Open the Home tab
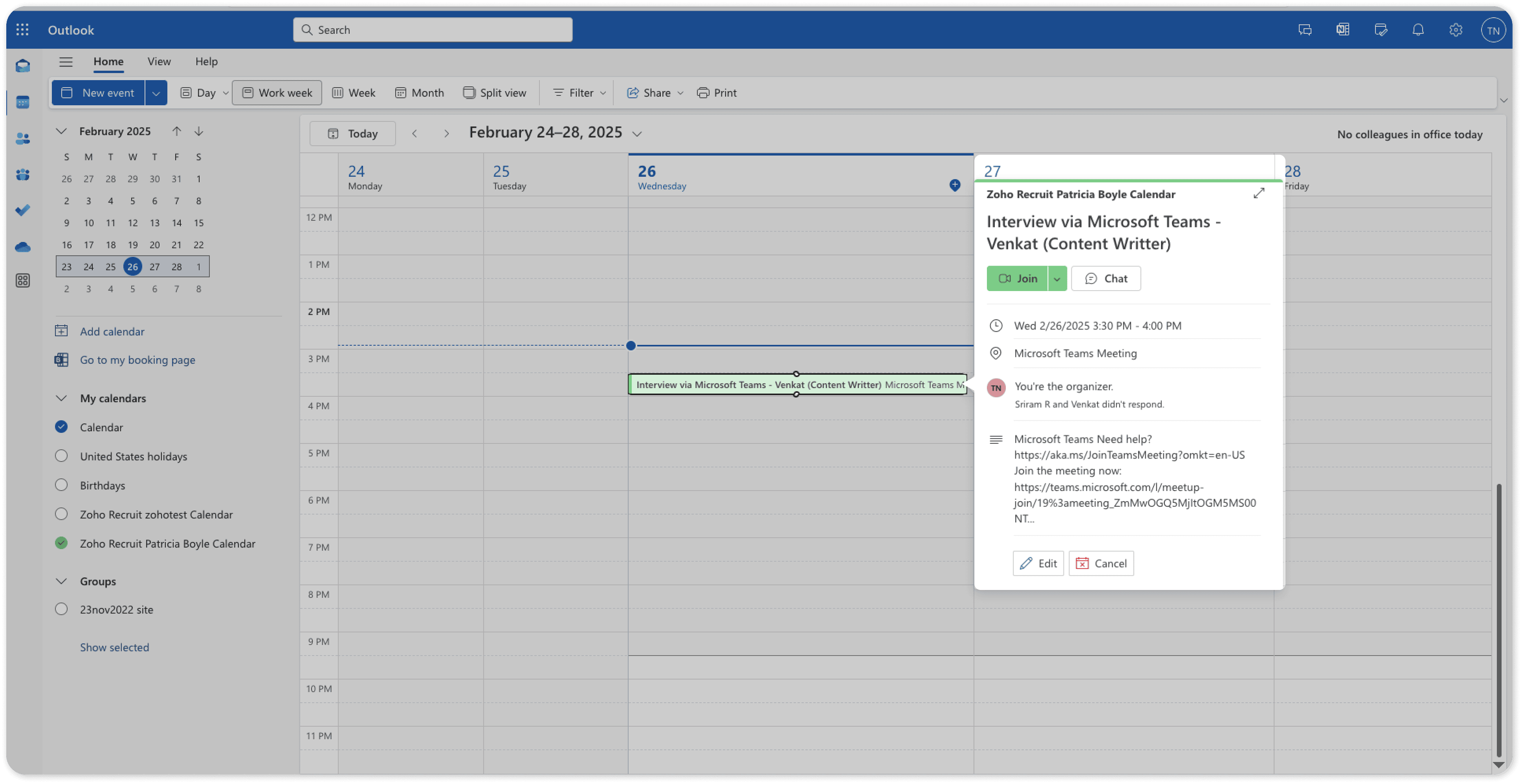Viewport: 1522px width, 784px height. tap(108, 61)
